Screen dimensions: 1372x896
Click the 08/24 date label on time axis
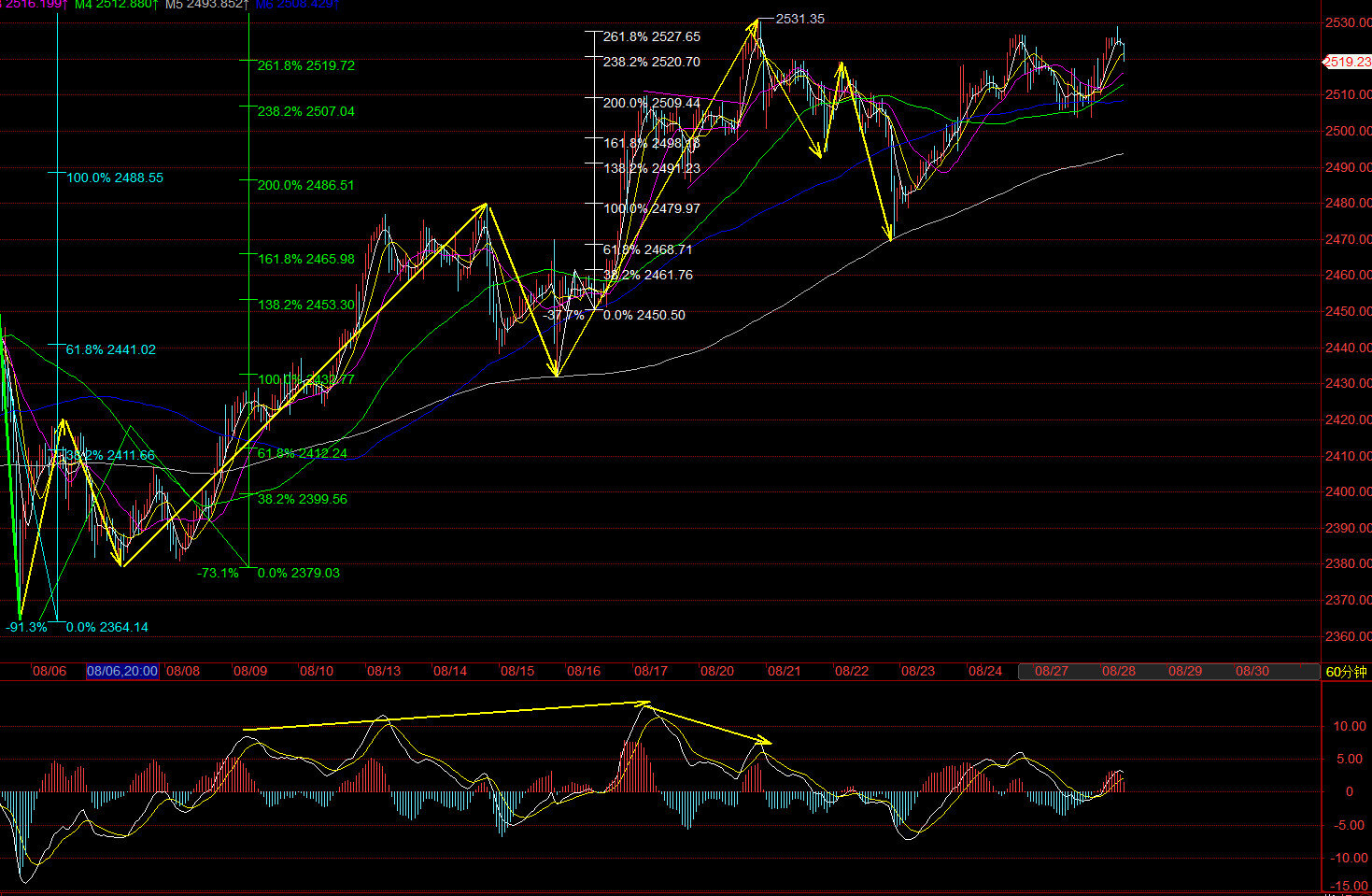[x=985, y=671]
